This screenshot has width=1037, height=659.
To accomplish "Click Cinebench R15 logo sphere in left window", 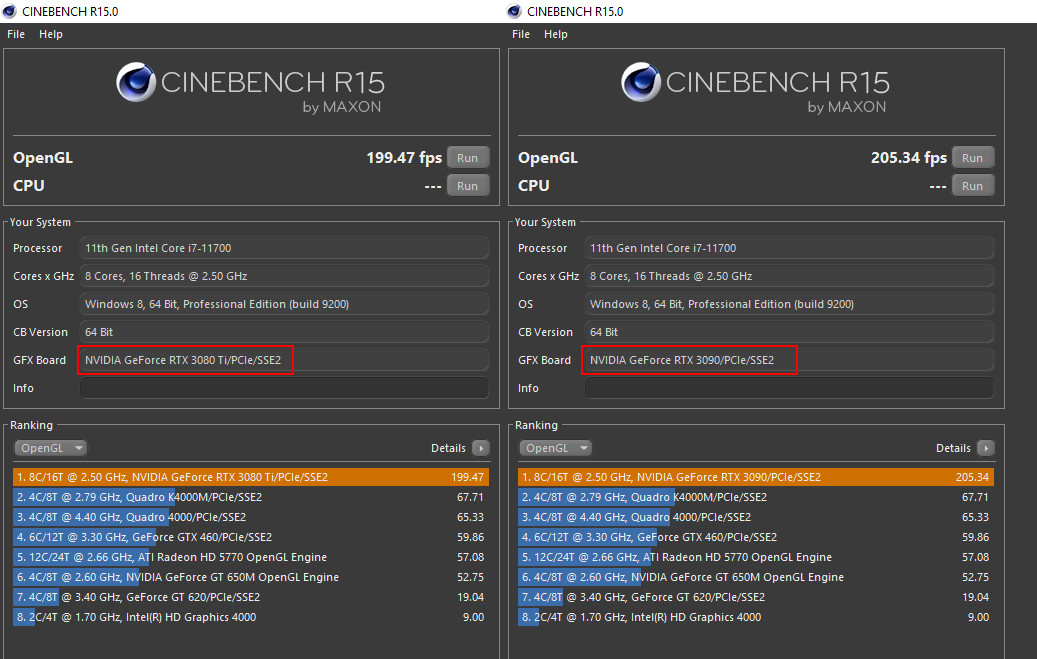I will tap(136, 82).
